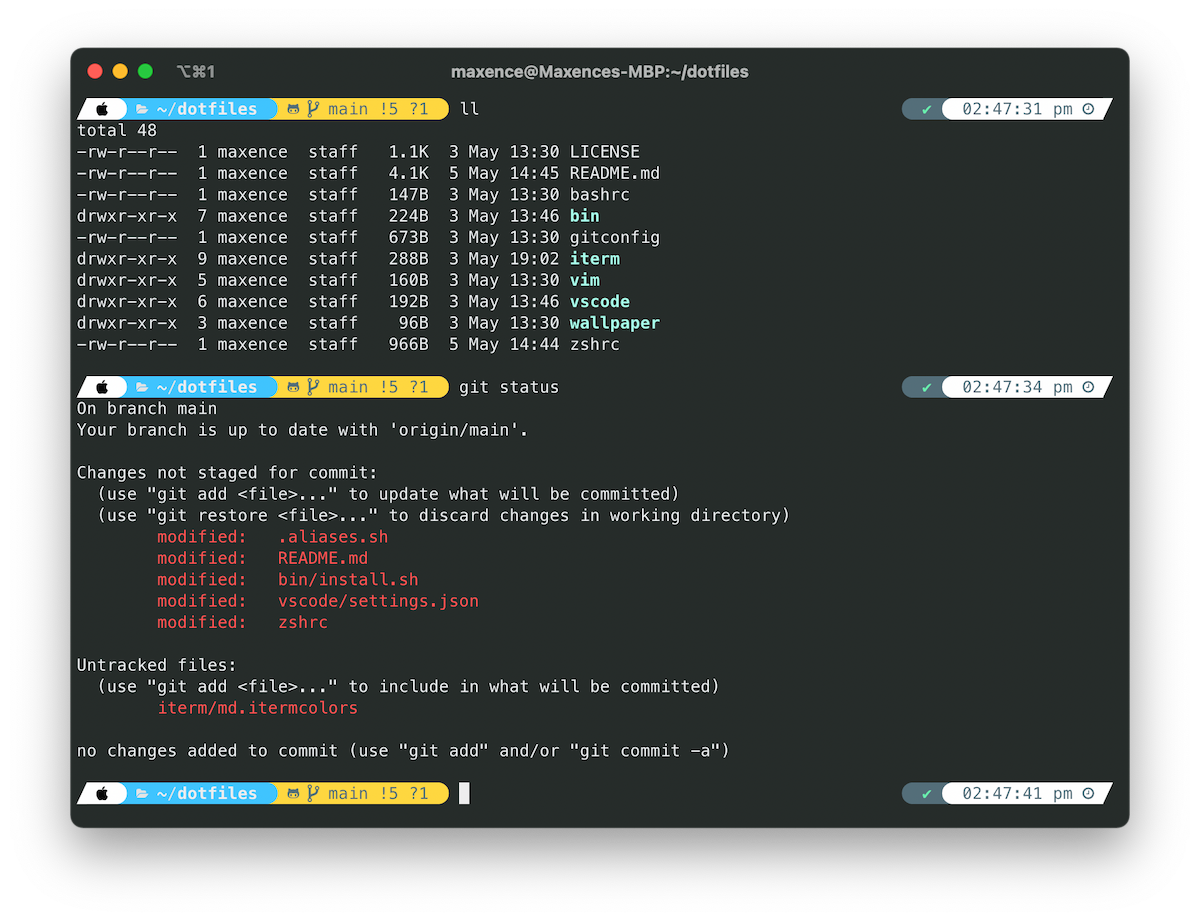Click the window title maxence@Maxences-MBP:~/dotfiles
The width and height of the screenshot is (1200, 921).
[600, 71]
